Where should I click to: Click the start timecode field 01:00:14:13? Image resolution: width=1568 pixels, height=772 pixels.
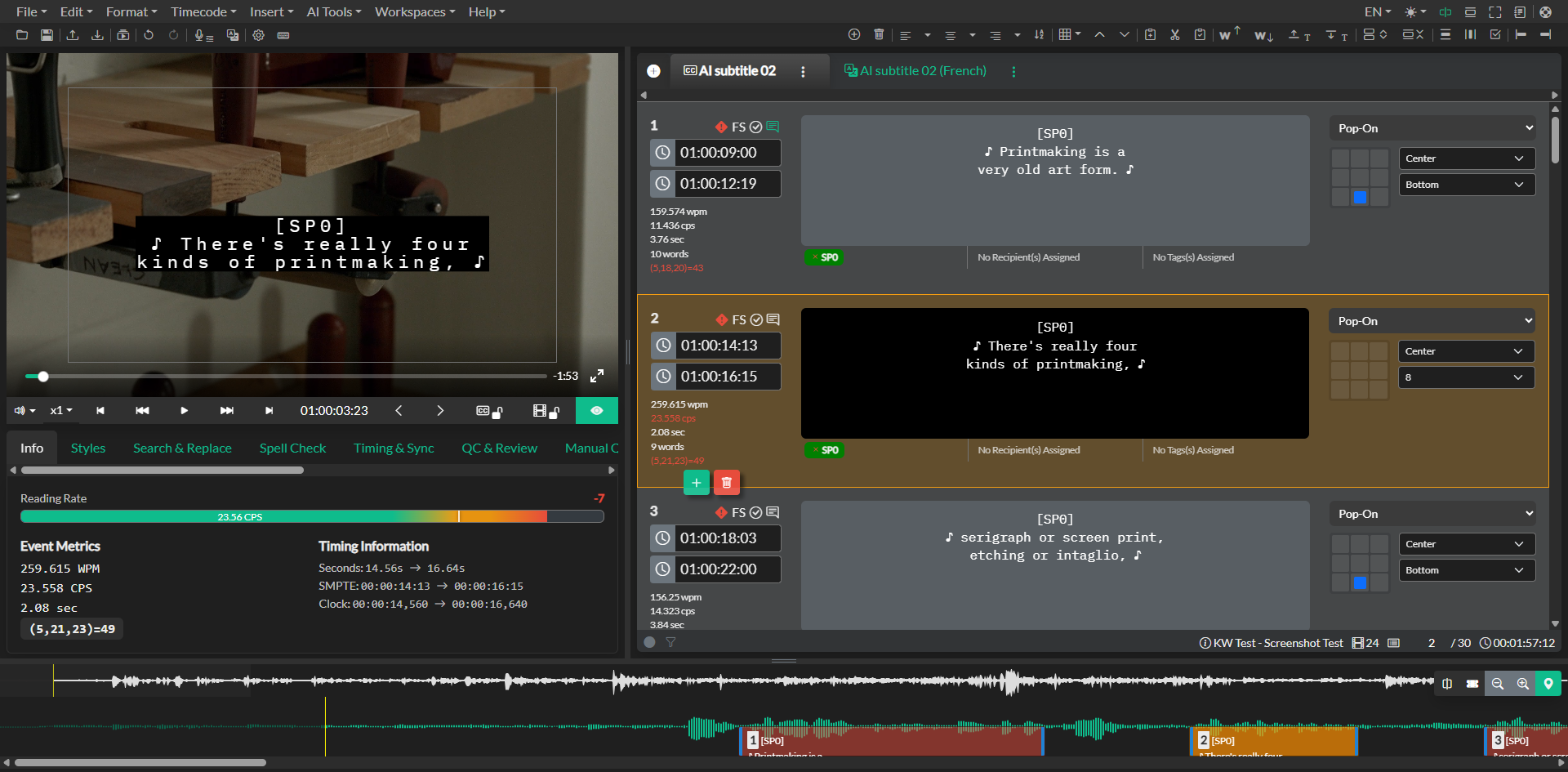(x=719, y=346)
